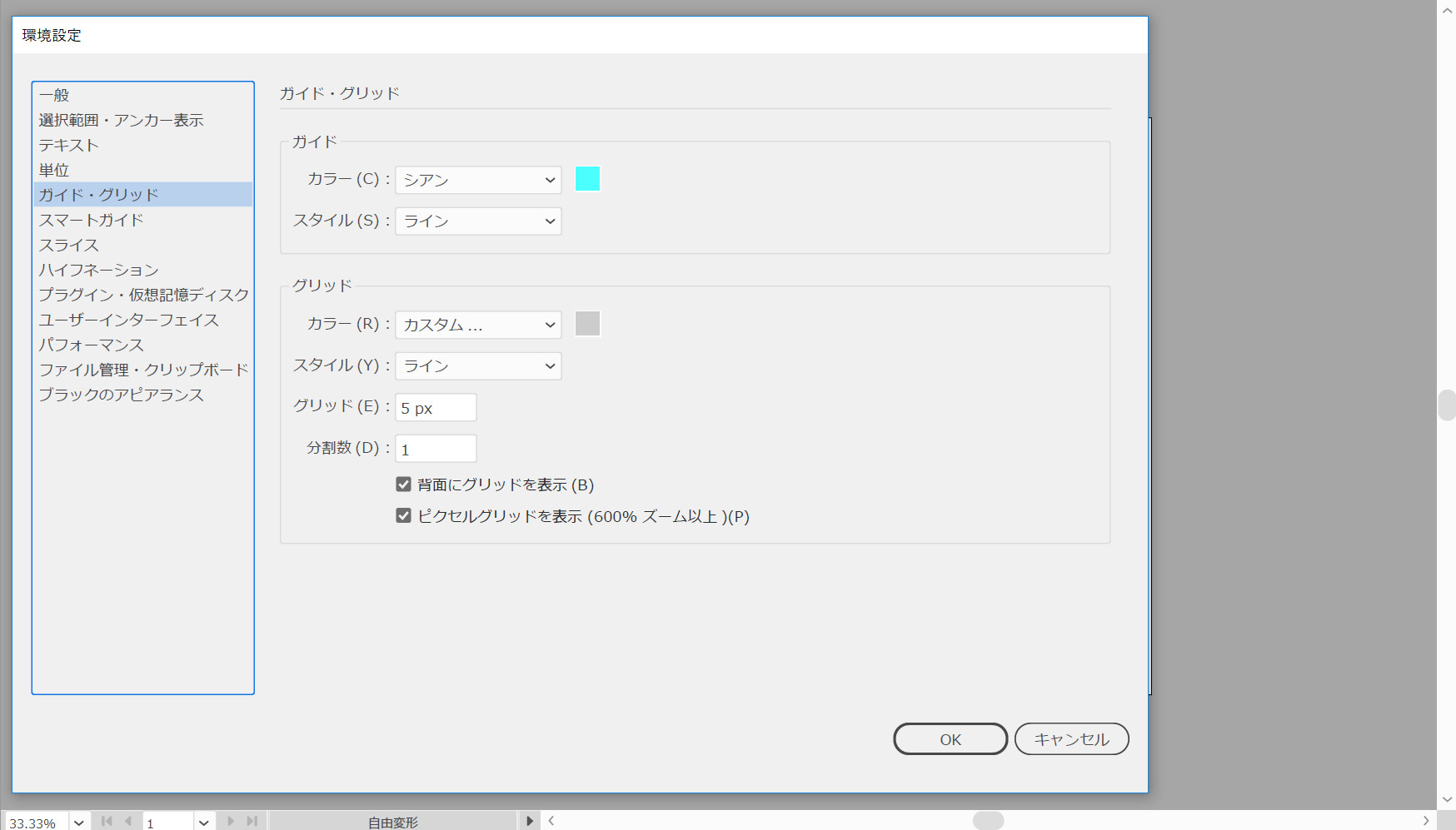The width and height of the screenshot is (1456, 830).
Task: Click the next artboard arrow icon
Action: [x=231, y=821]
